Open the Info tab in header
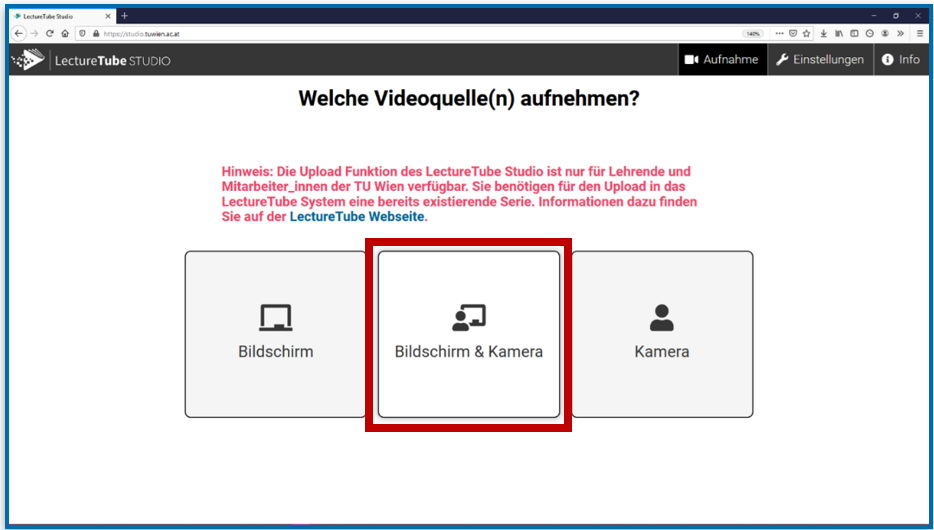This screenshot has height=530, width=934. click(901, 60)
